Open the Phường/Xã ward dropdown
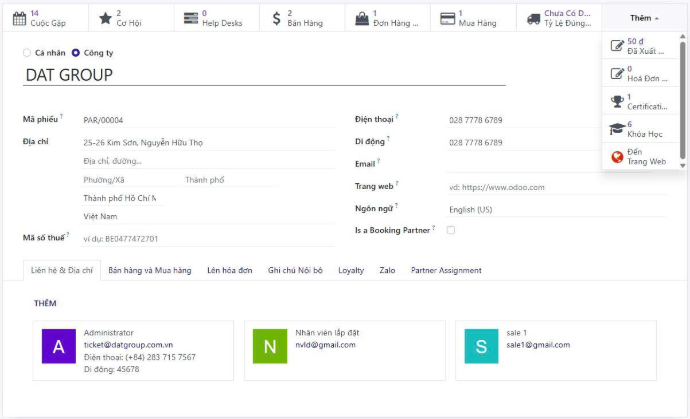690x419 pixels. pos(128,180)
